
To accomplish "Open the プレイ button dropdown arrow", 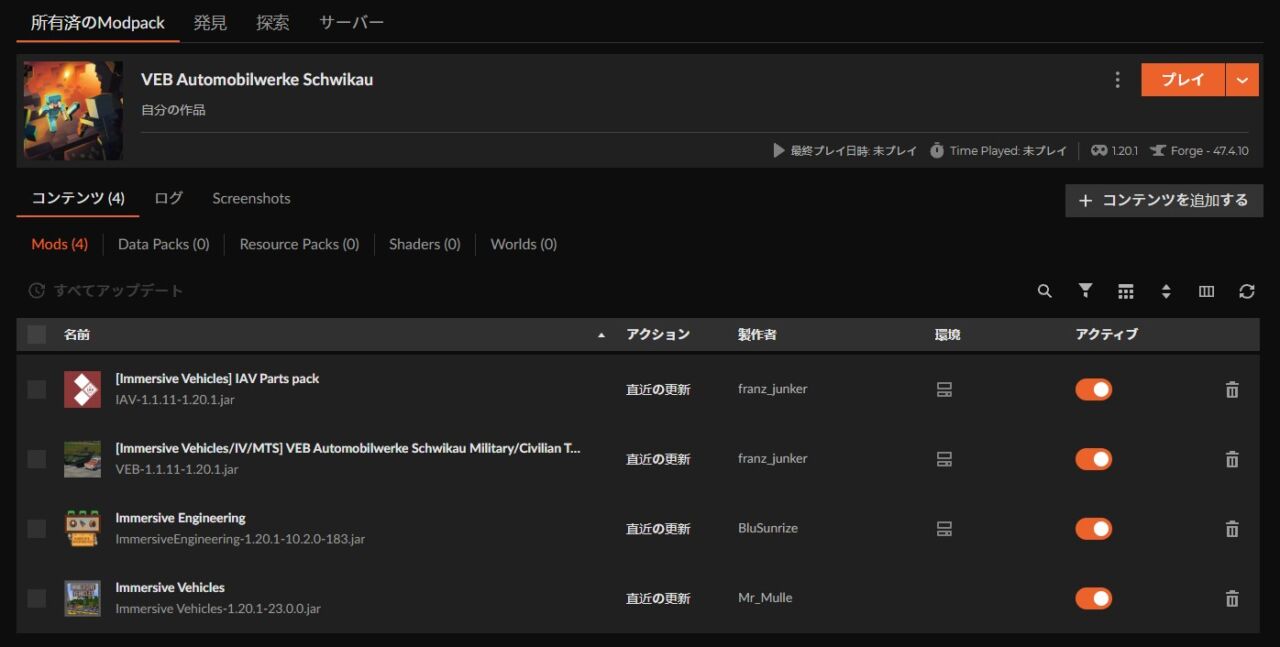I will [1242, 79].
